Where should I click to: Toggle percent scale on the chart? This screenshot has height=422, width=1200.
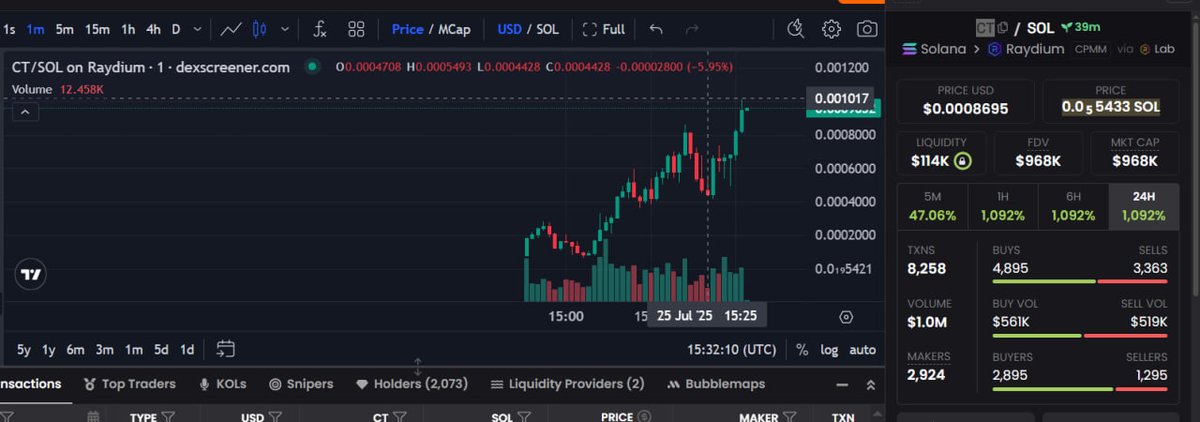pos(802,349)
